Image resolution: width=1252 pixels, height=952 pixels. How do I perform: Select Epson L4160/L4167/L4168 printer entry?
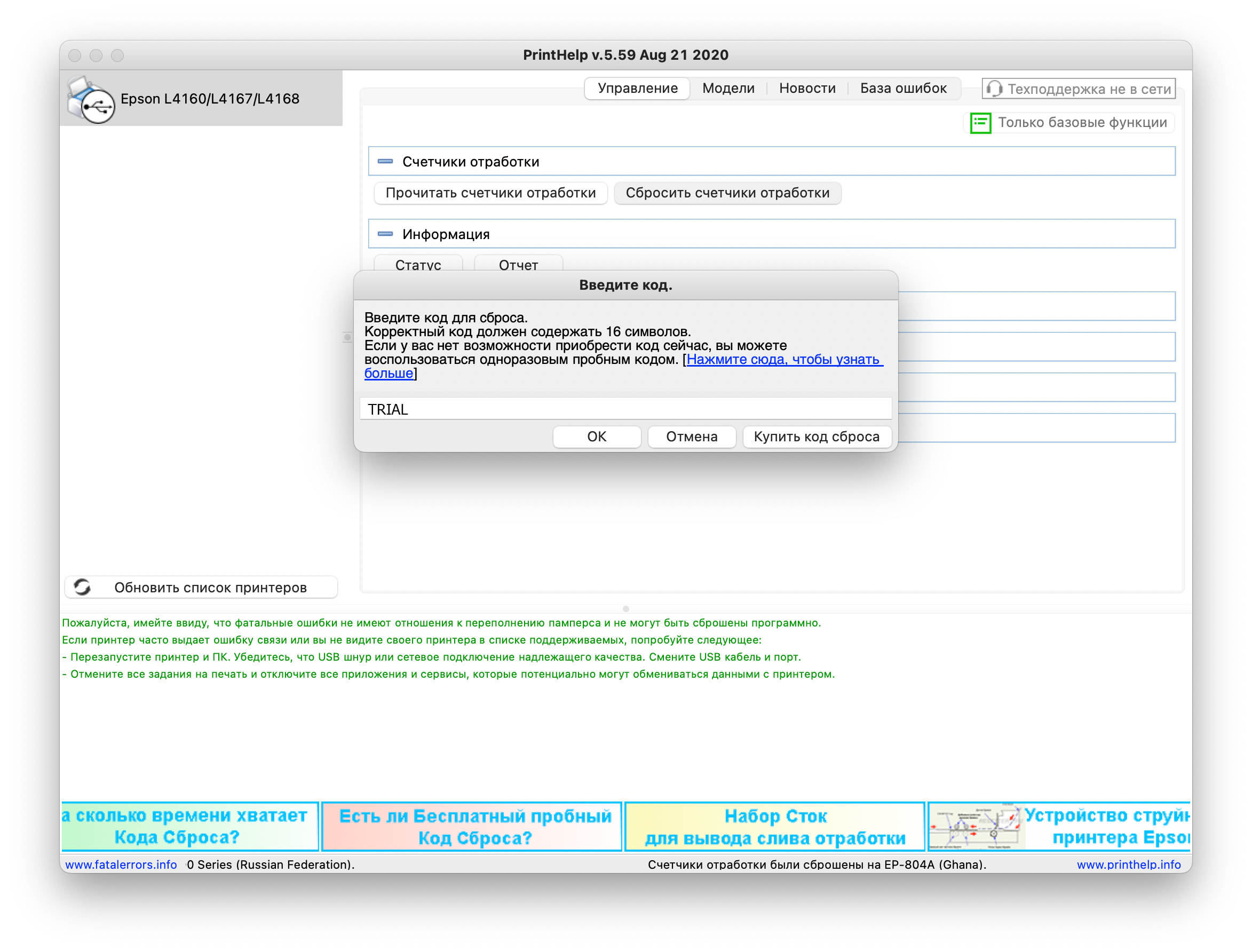pos(201,99)
